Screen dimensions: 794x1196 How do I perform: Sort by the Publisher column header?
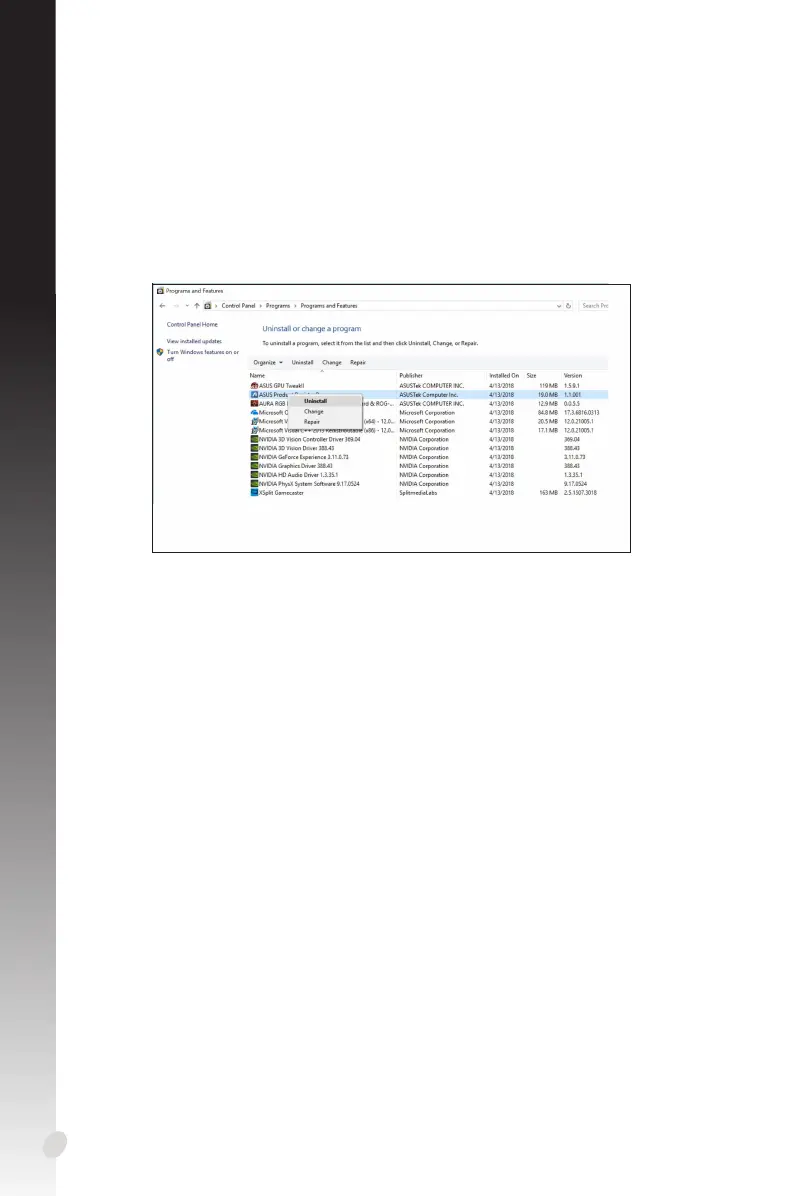point(411,376)
